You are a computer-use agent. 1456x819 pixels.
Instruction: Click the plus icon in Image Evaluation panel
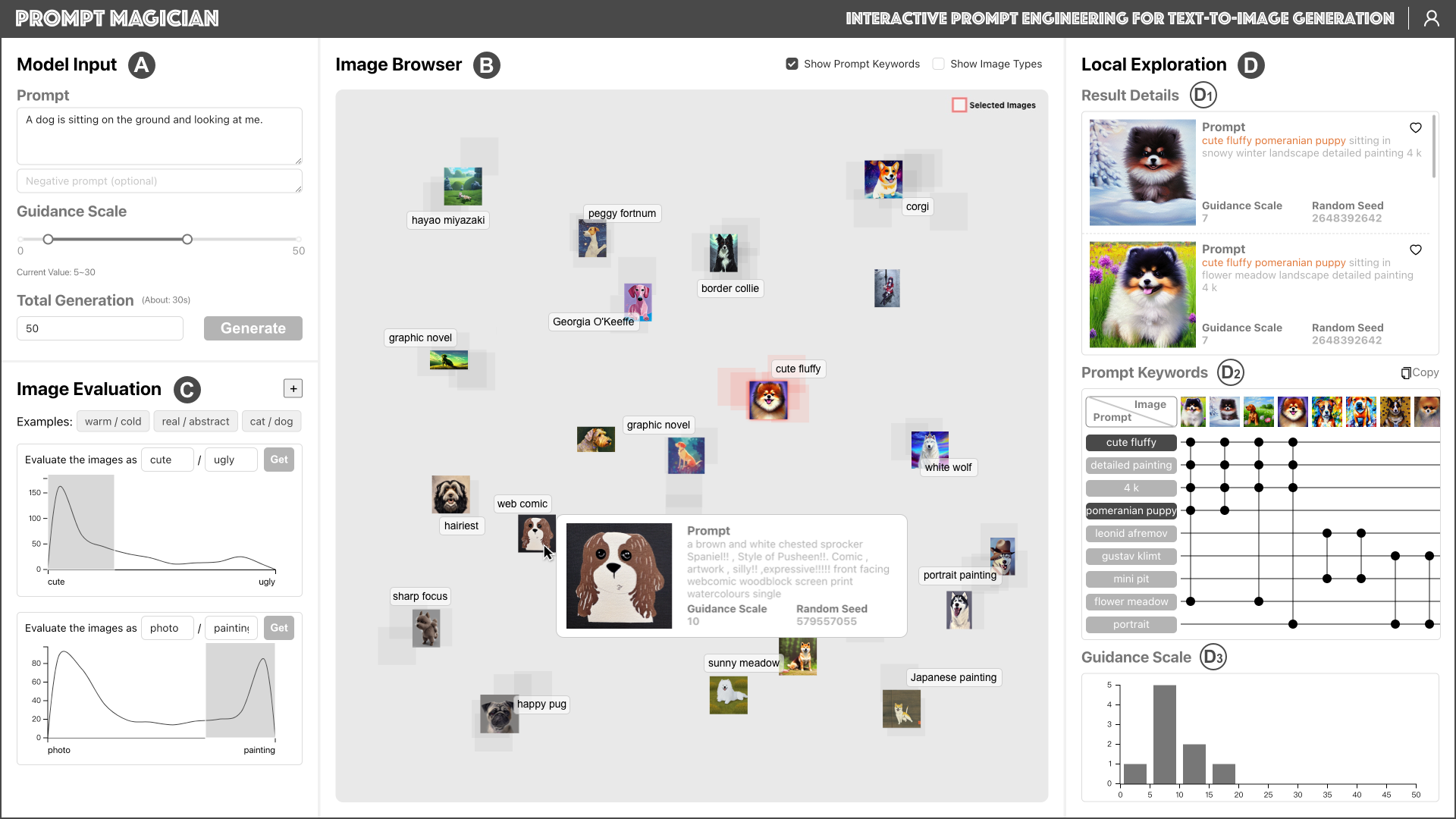tap(293, 389)
